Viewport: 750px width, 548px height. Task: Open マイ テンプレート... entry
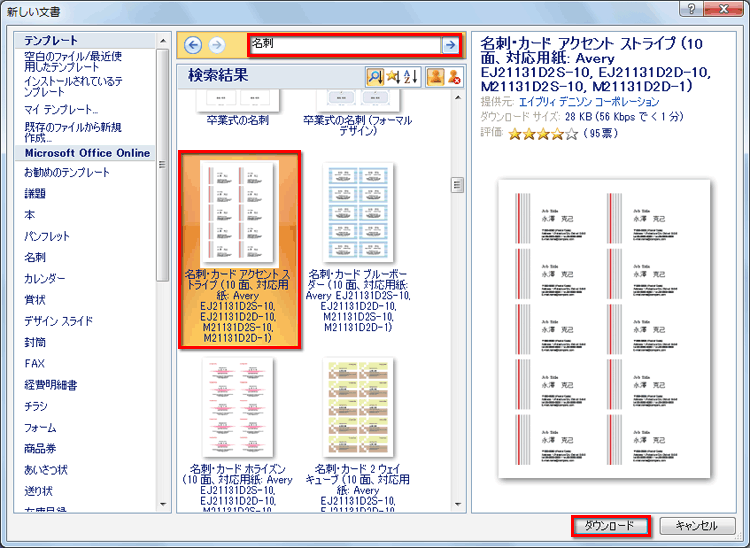[x=61, y=110]
